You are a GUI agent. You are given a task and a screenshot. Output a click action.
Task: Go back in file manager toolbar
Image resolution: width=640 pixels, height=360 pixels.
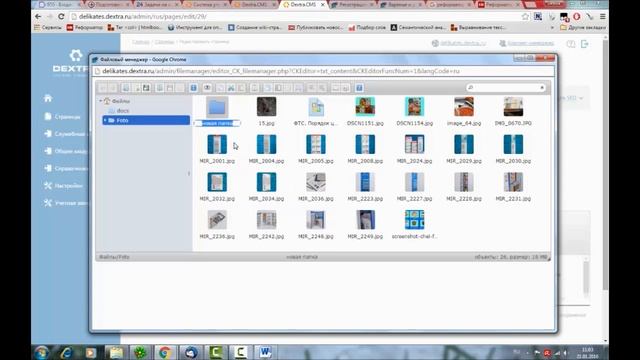102,88
